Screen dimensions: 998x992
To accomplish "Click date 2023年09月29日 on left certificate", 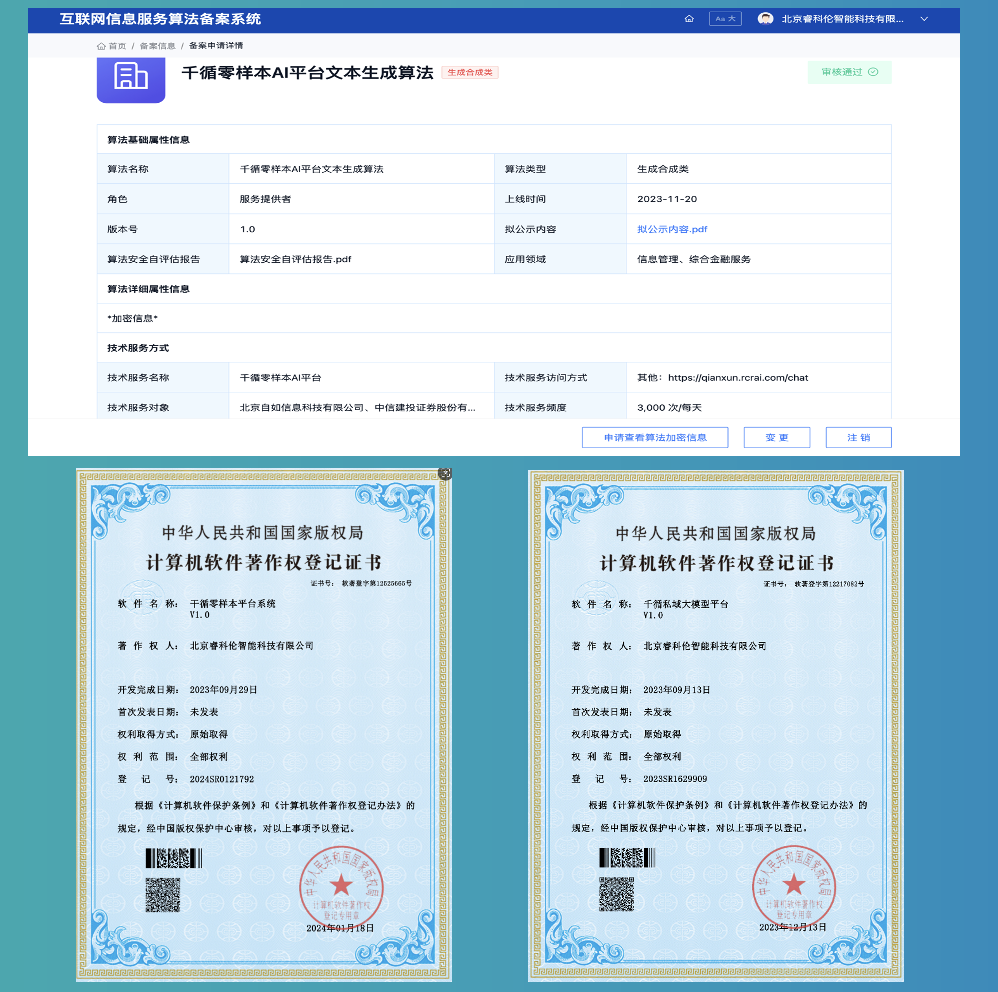I will (223, 690).
